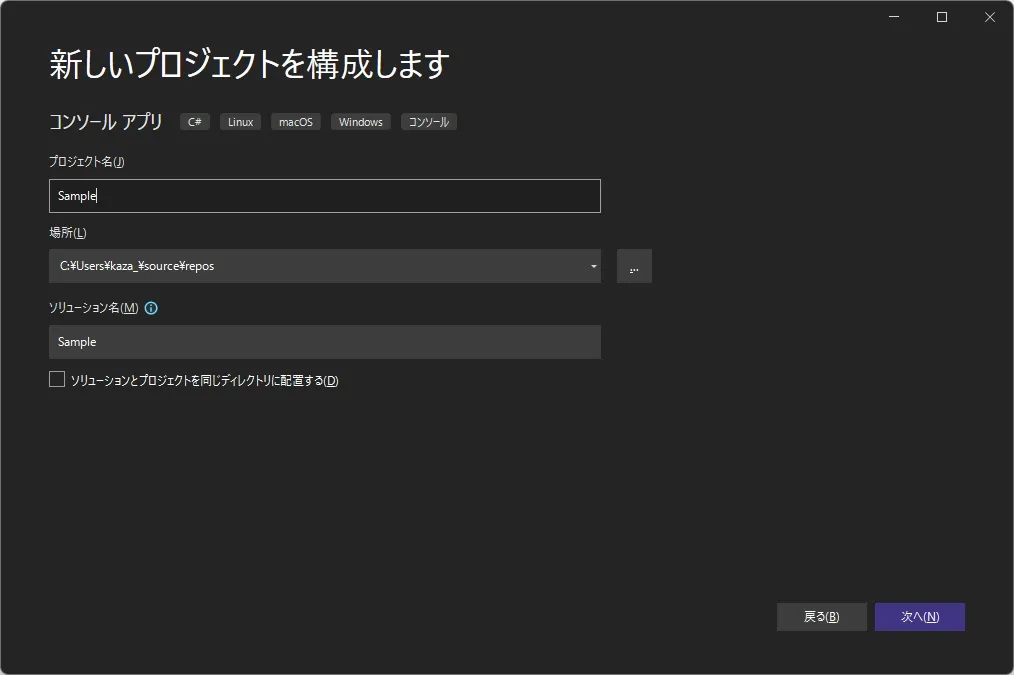Click the Windows platform tag
Screen dimensions: 1014x675
360,121
